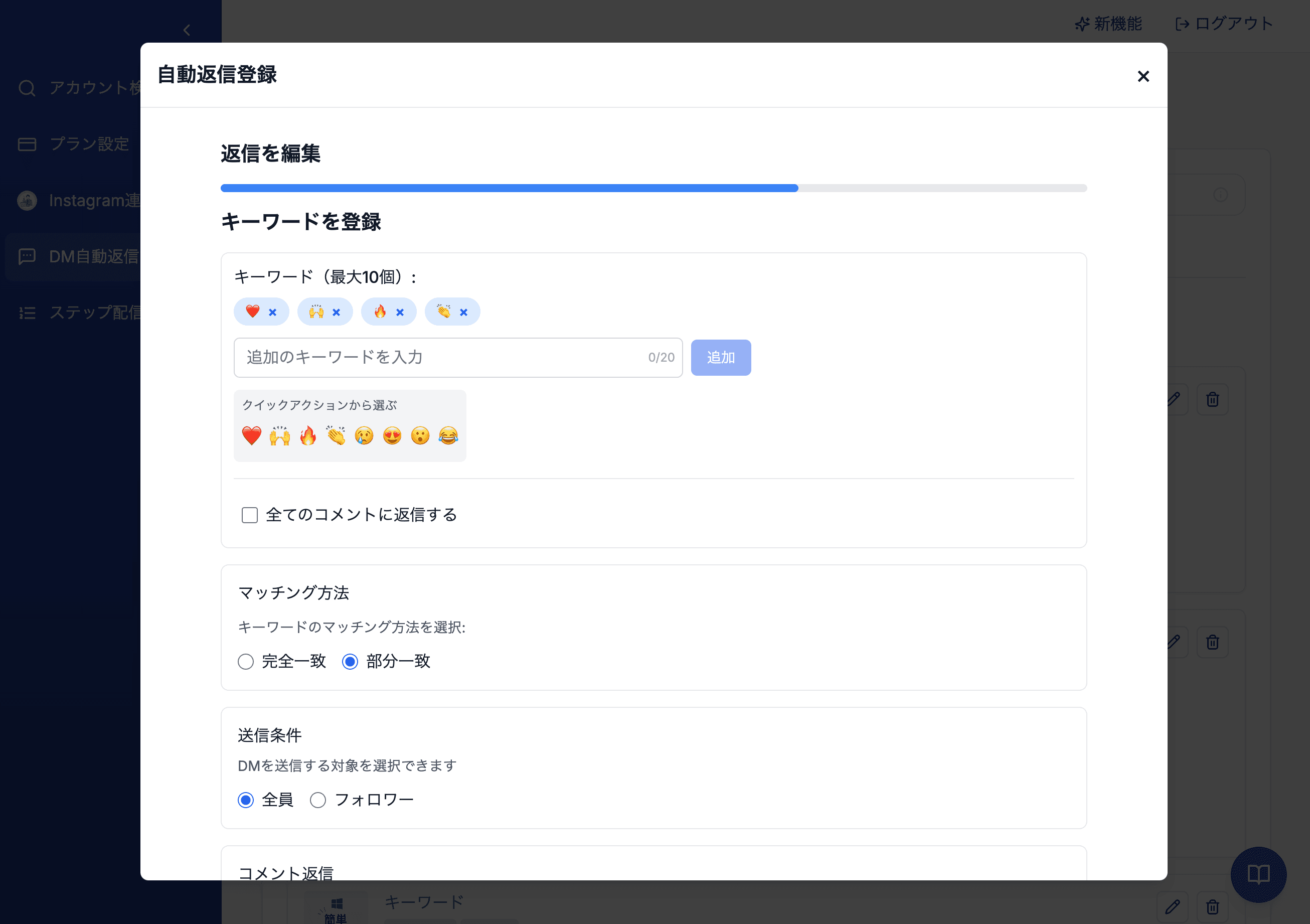Image resolution: width=1310 pixels, height=924 pixels.
Task: Click the bottom pencil edit icon
Action: 1173,906
